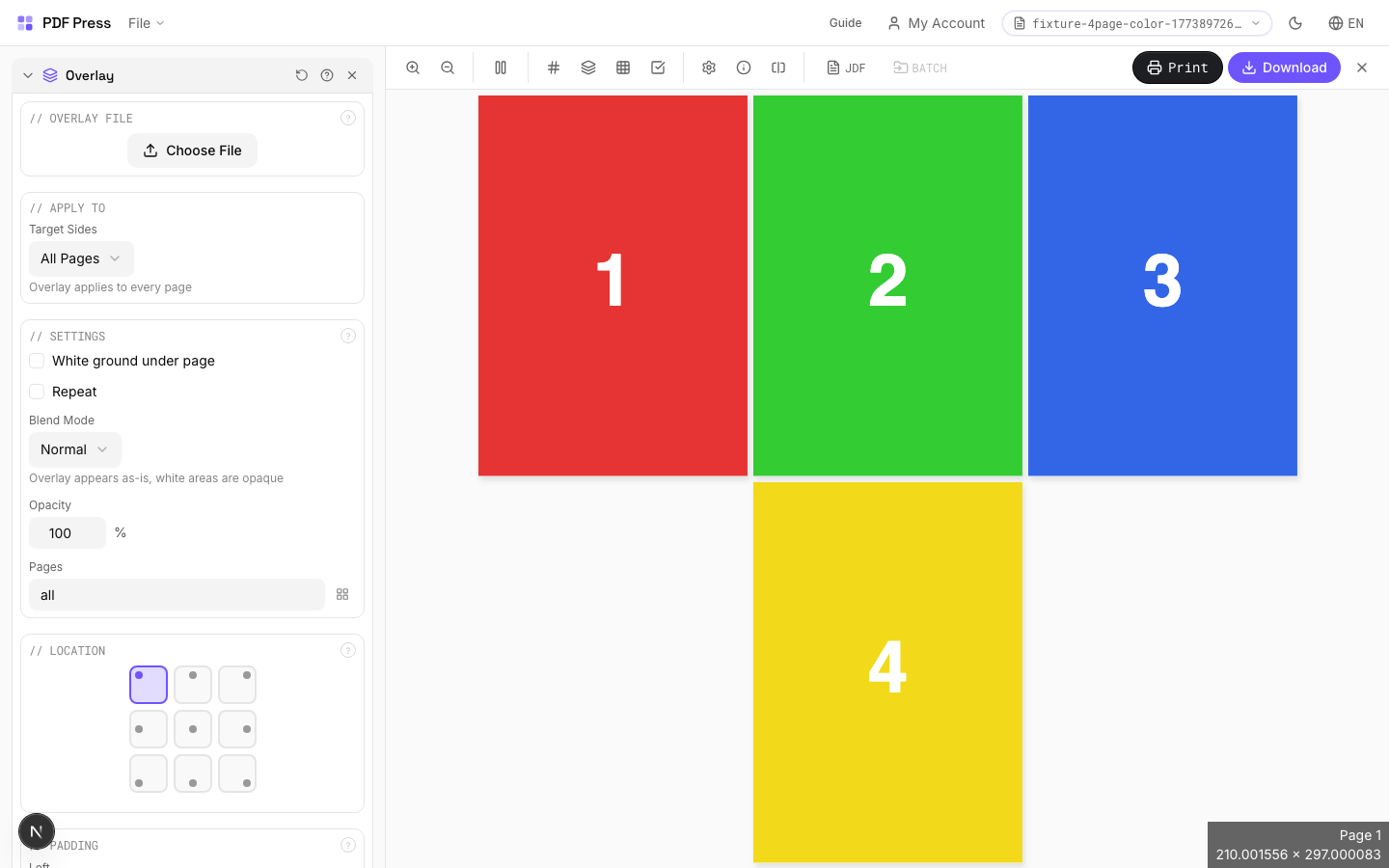Image resolution: width=1389 pixels, height=868 pixels.
Task: Open the Layers panel icon in toolbar
Action: (x=588, y=68)
